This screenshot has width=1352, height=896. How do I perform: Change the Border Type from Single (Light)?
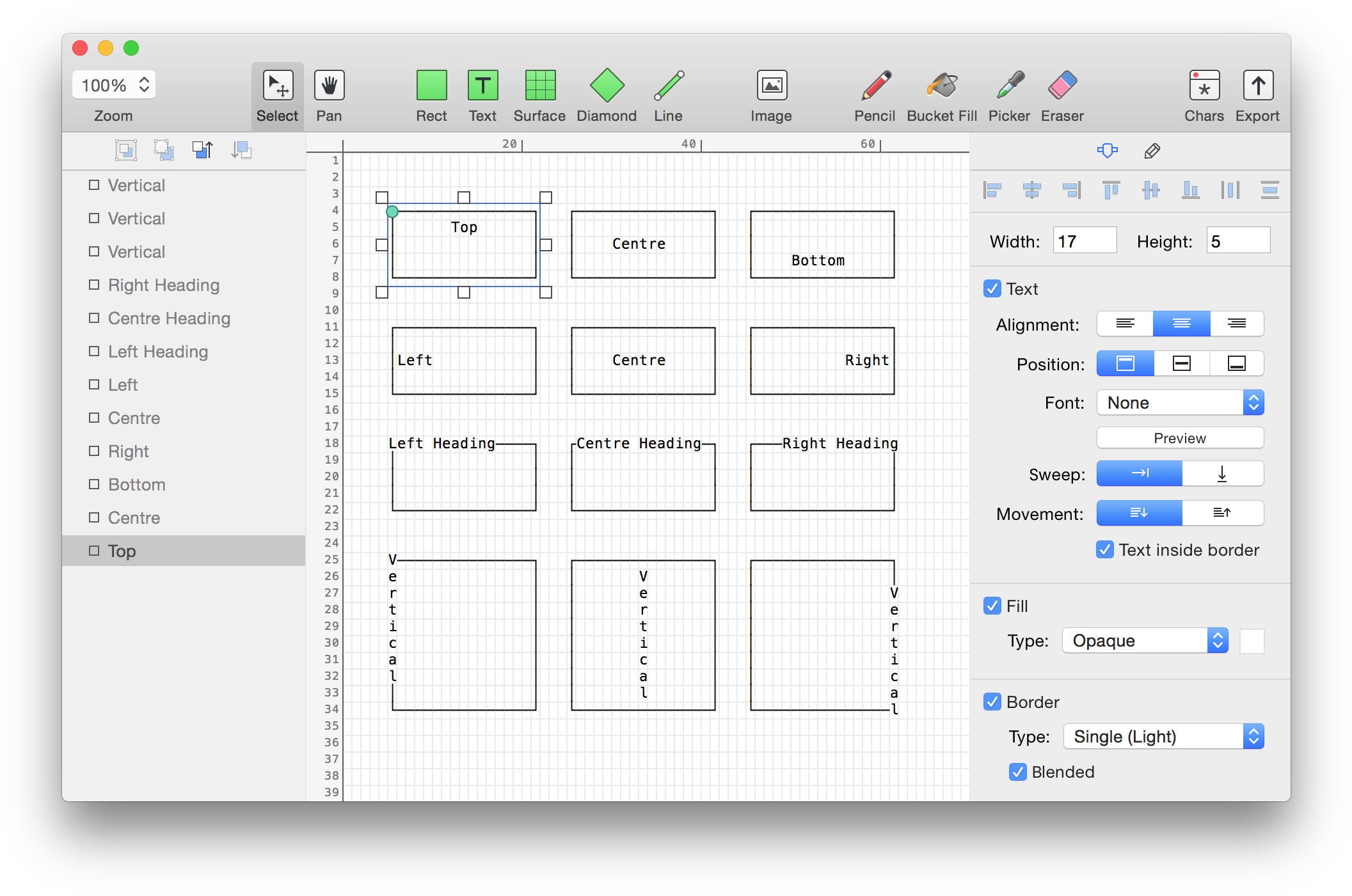click(1163, 736)
